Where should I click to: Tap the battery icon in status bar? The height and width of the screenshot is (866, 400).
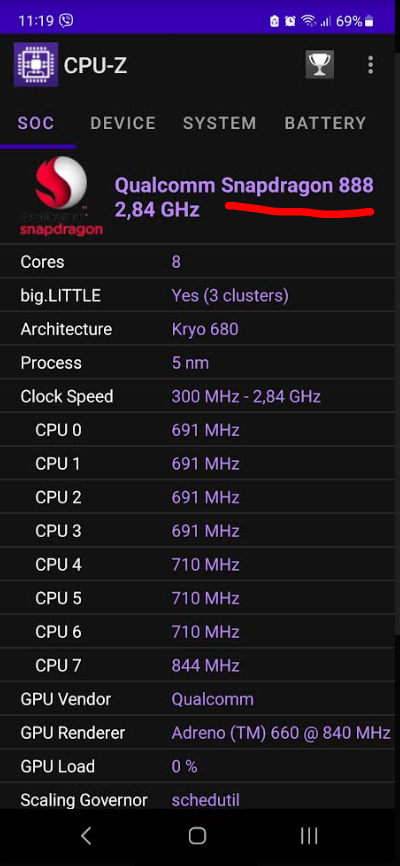pos(369,22)
